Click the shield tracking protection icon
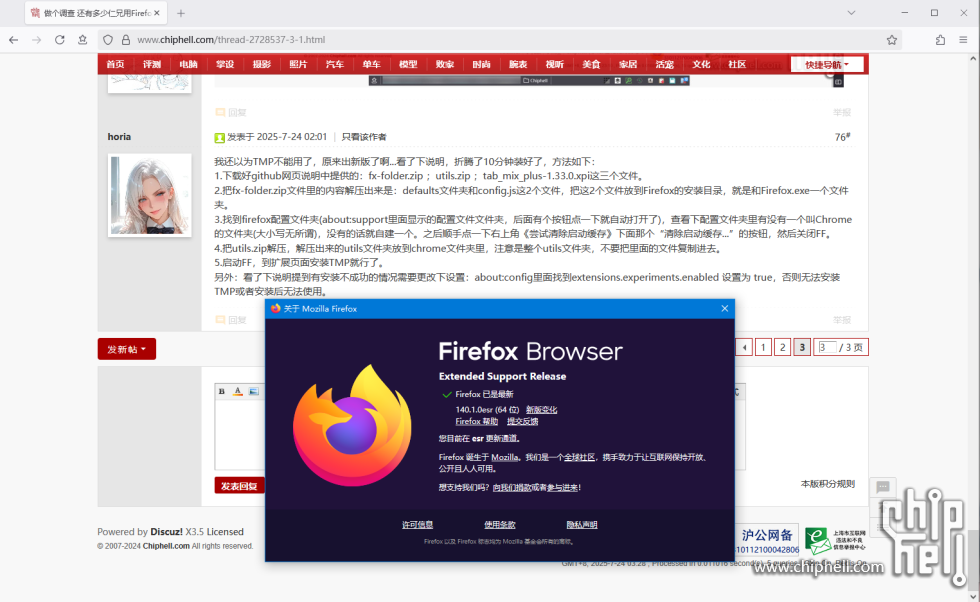Image resolution: width=980 pixels, height=602 pixels. [108, 39]
